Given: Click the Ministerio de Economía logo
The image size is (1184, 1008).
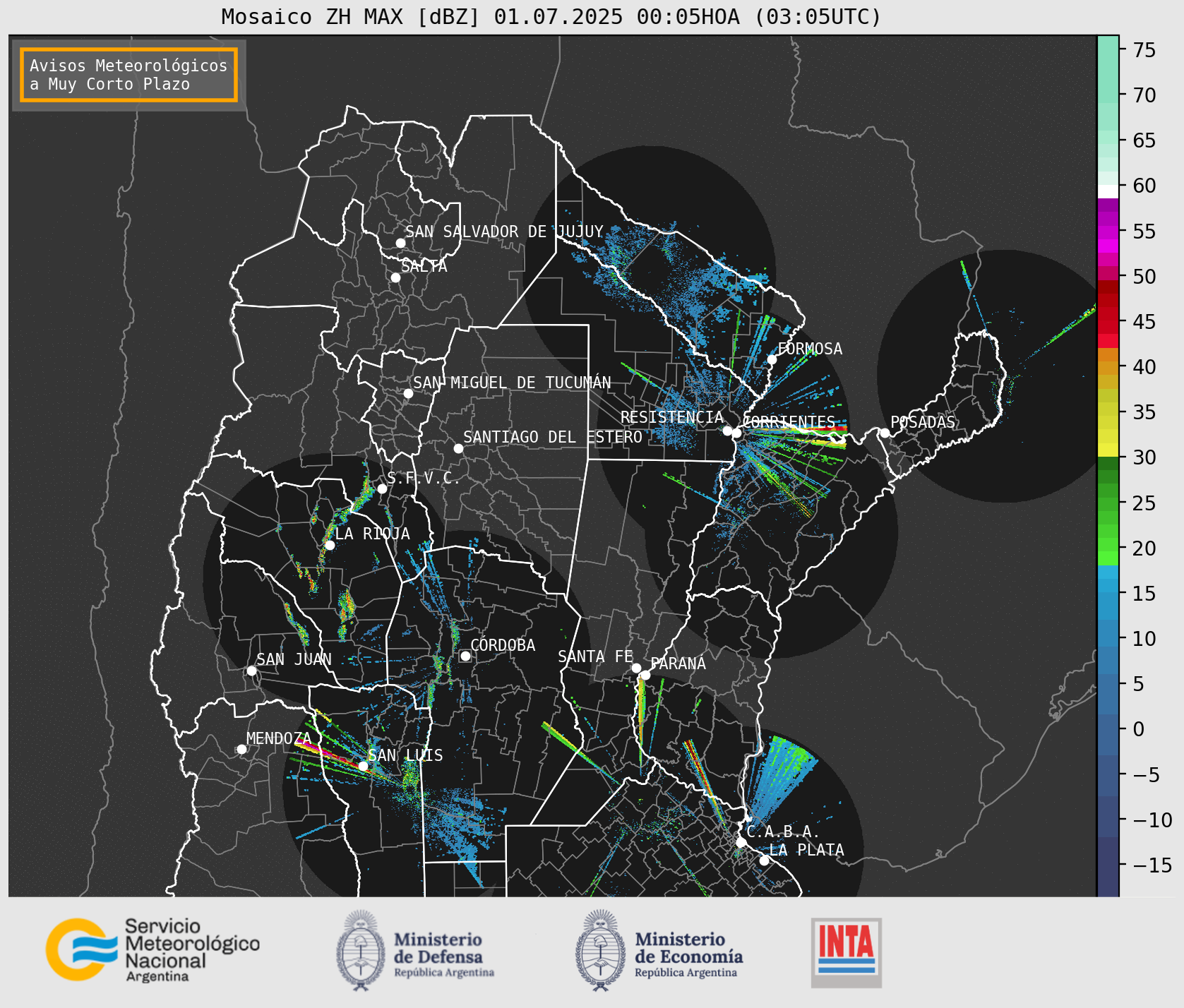Looking at the screenshot, I should pos(658,950).
